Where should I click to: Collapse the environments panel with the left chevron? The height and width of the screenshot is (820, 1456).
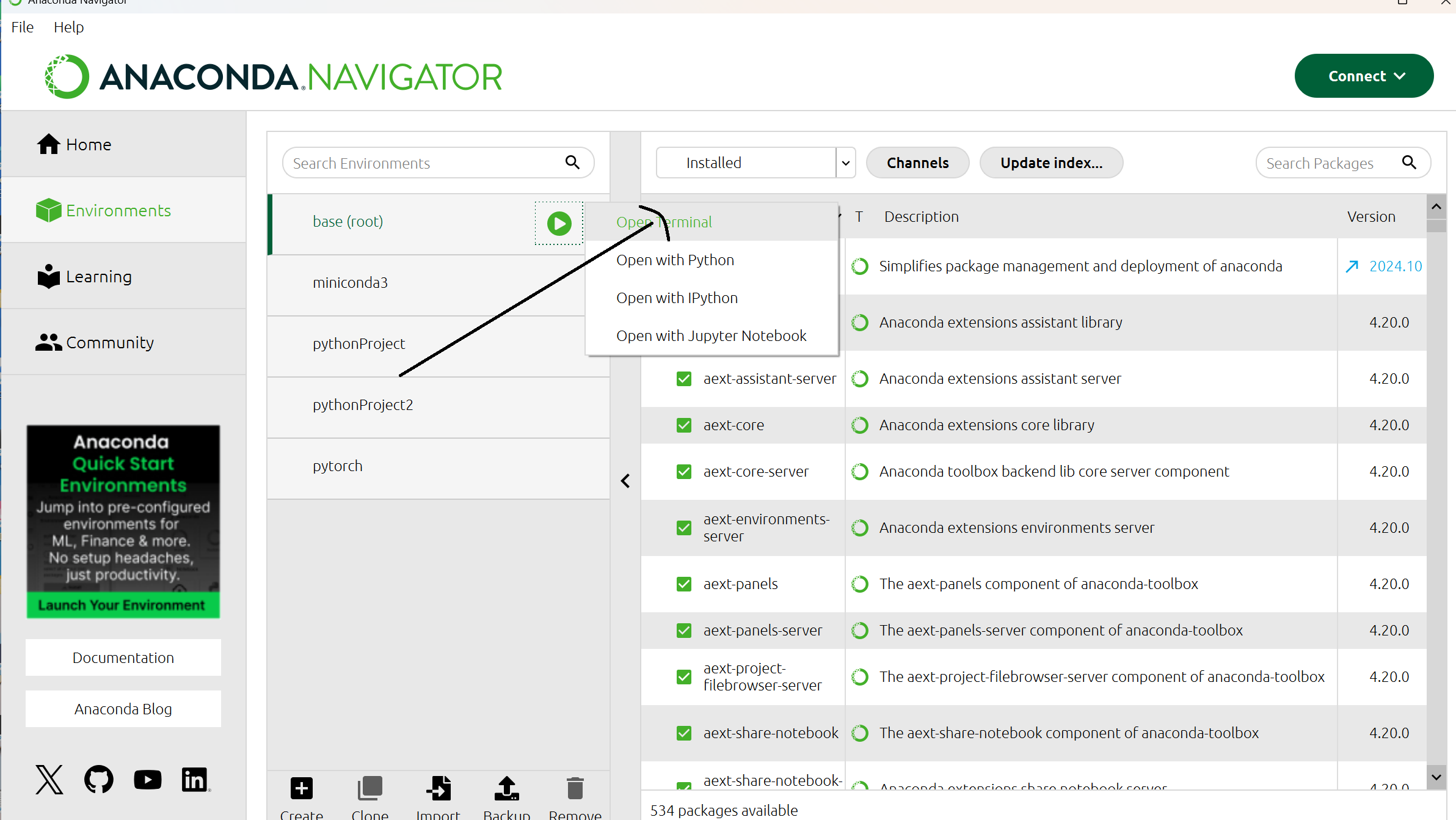pyautogui.click(x=625, y=481)
